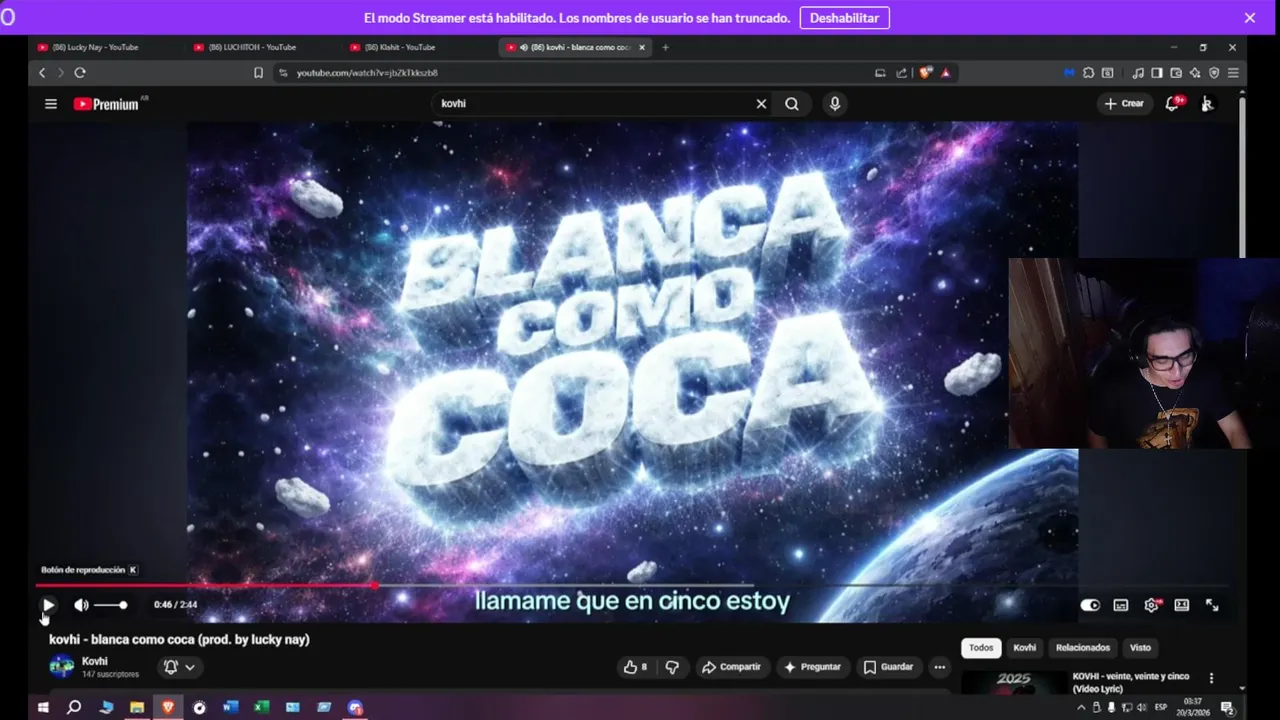Screen dimensions: 1280x720
Task: Show hidden system tray icons chevron
Action: [1081, 707]
